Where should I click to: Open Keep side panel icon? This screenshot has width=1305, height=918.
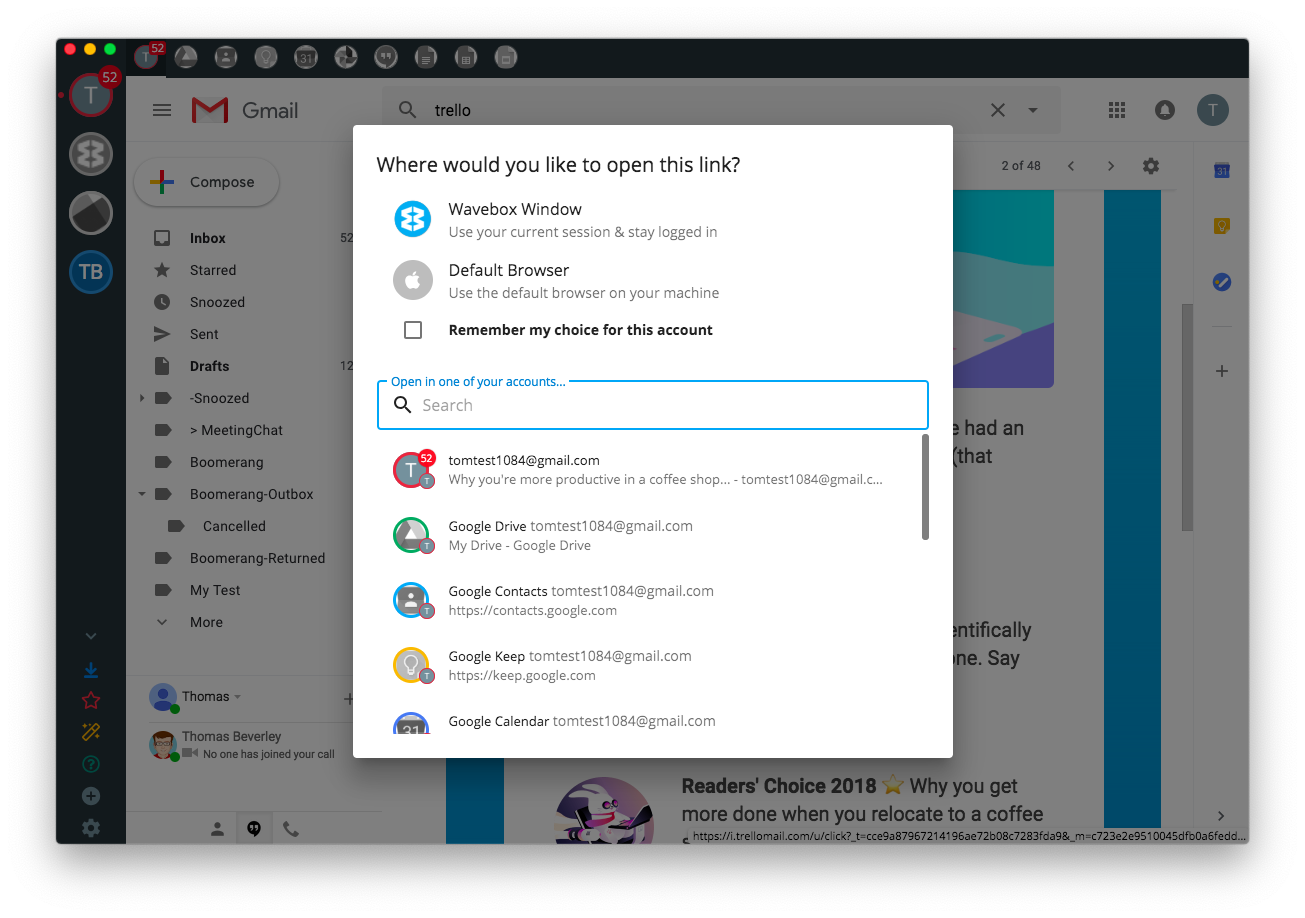click(x=1221, y=226)
